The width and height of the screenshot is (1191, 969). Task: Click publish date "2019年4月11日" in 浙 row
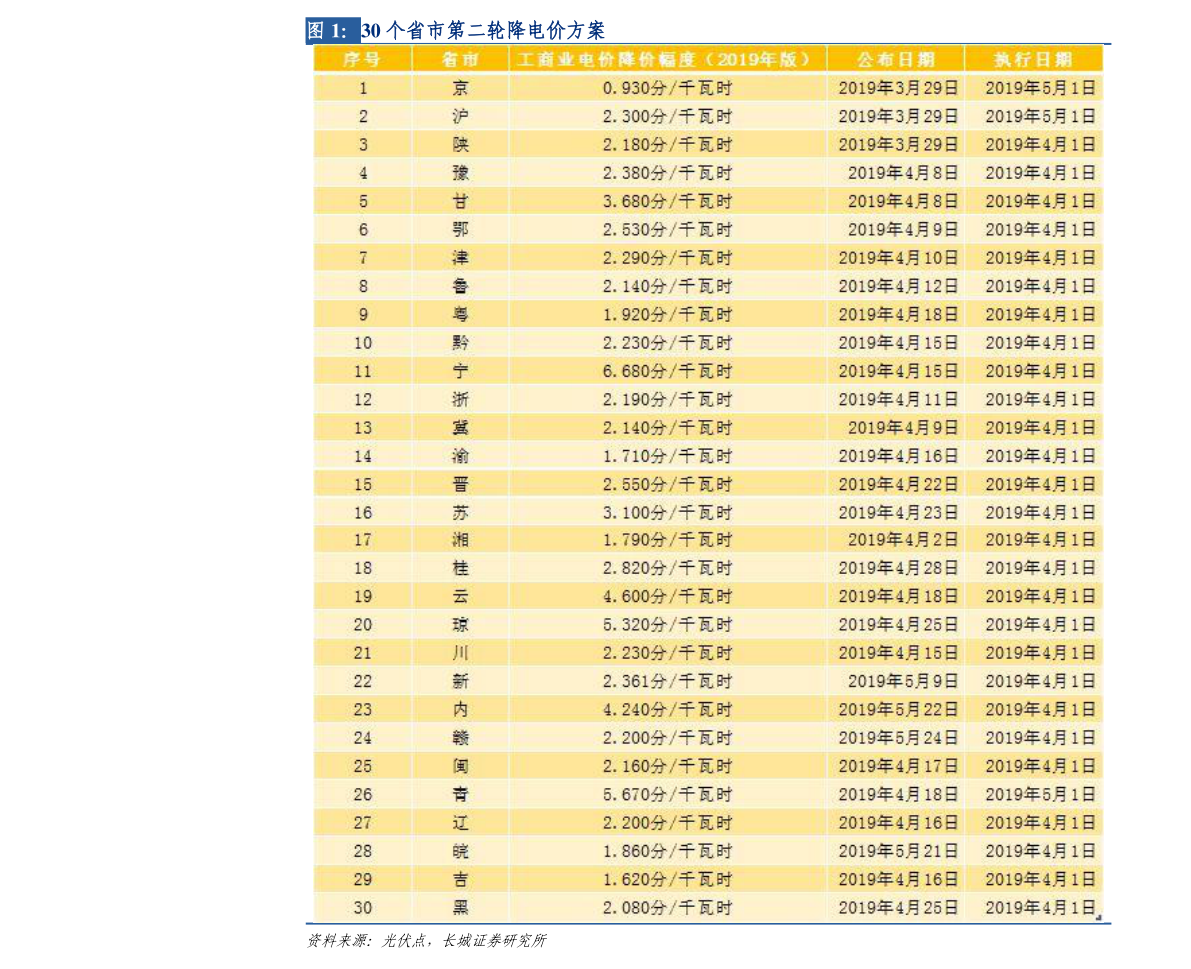[x=898, y=399]
